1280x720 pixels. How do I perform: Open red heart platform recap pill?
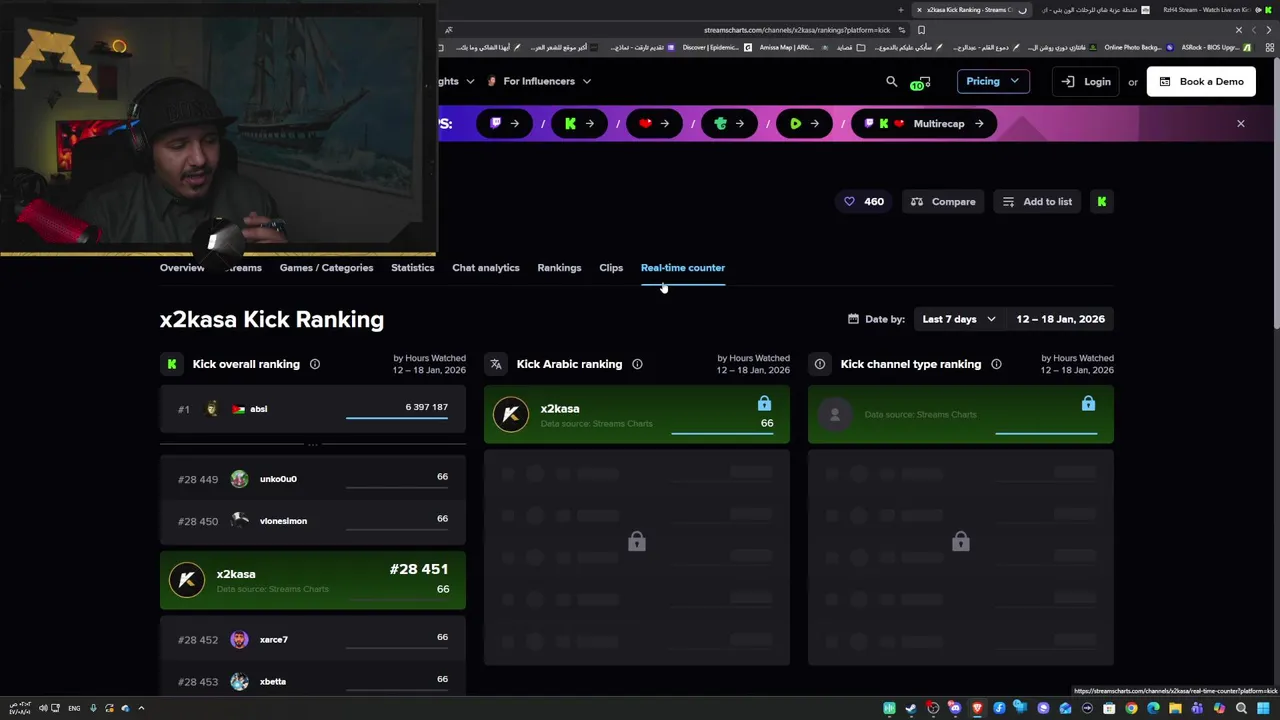(655, 124)
